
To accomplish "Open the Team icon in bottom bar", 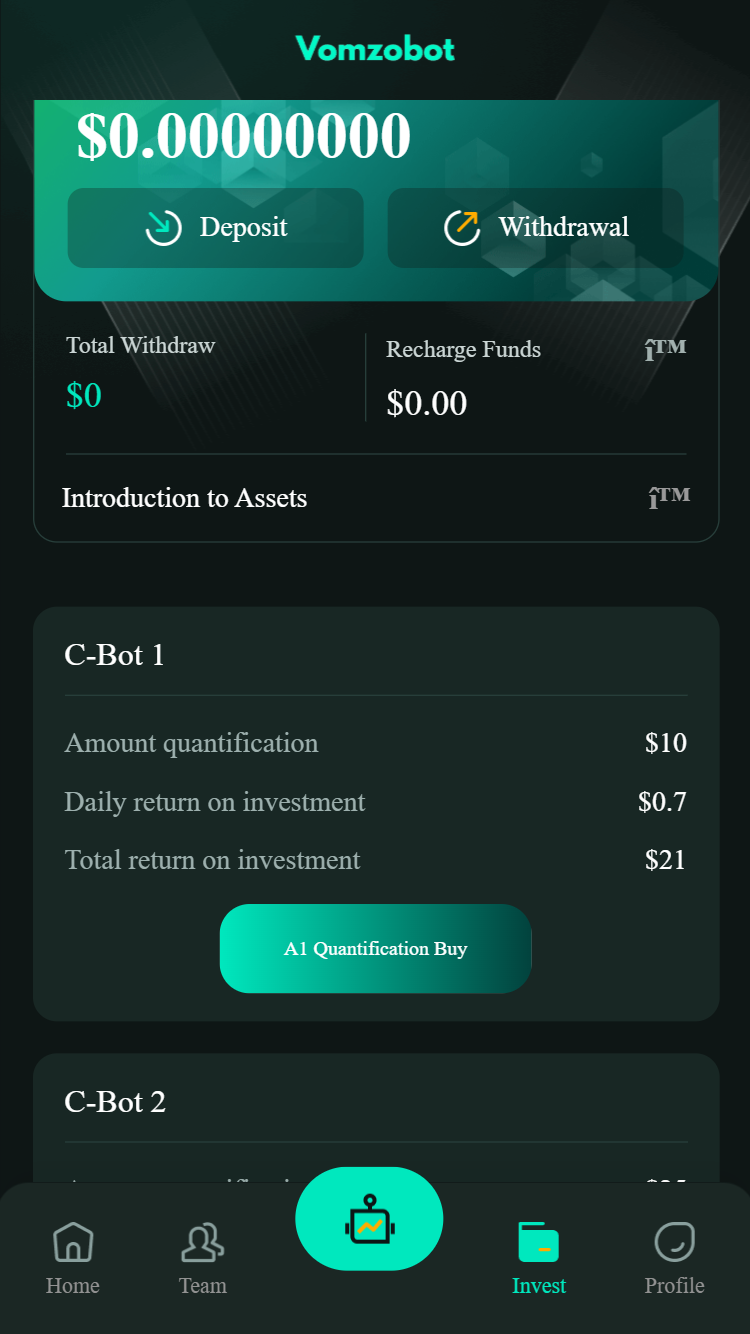I will pos(202,1242).
